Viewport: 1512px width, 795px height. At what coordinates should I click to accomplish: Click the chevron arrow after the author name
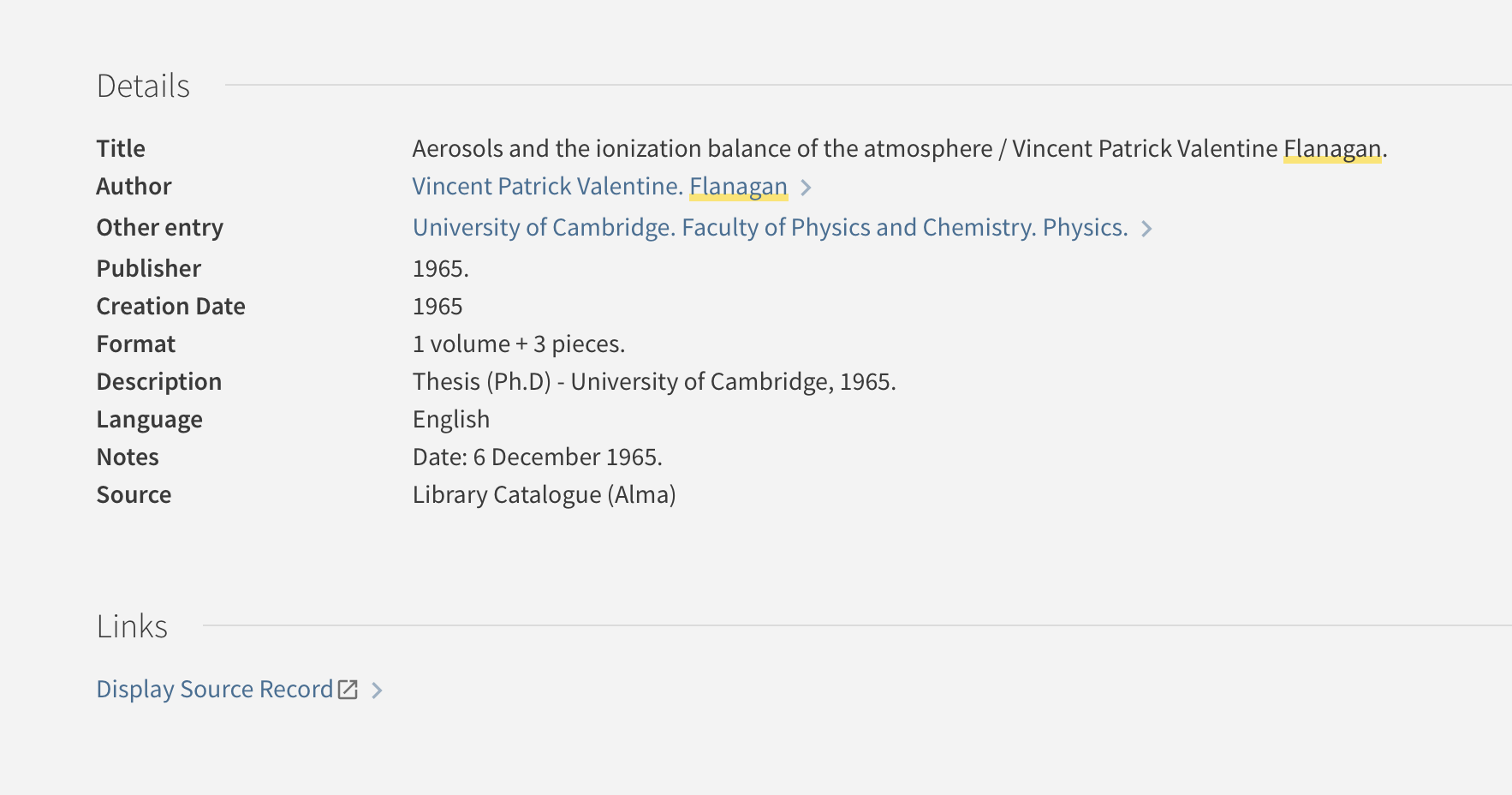[806, 188]
